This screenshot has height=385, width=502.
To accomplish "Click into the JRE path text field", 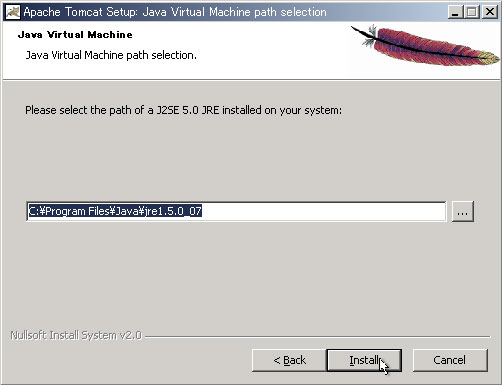I will (236, 211).
